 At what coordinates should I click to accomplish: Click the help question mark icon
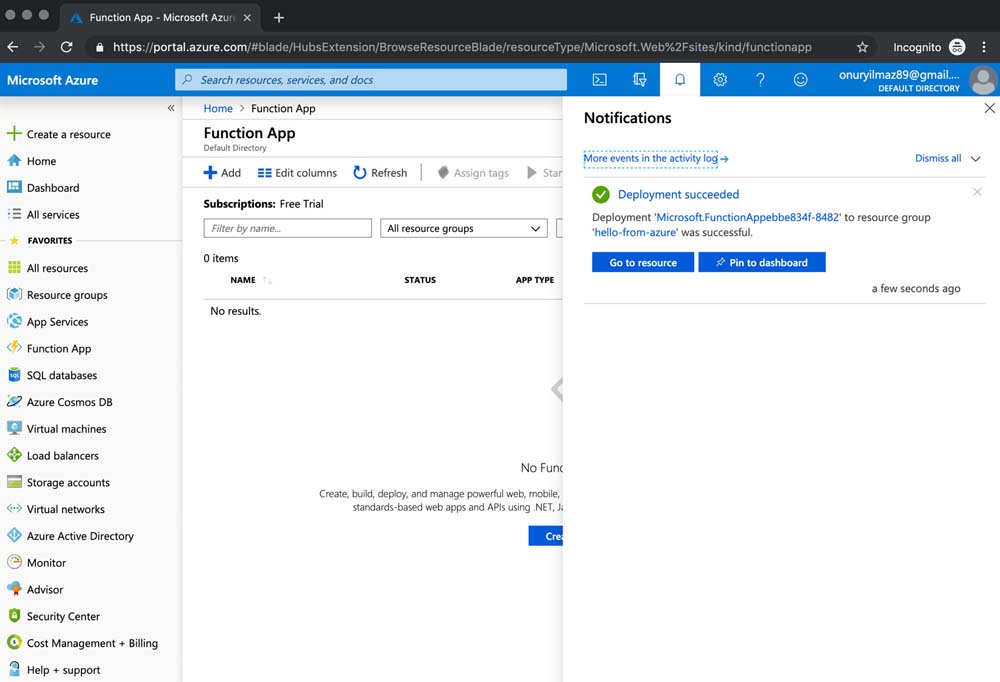tap(760, 80)
